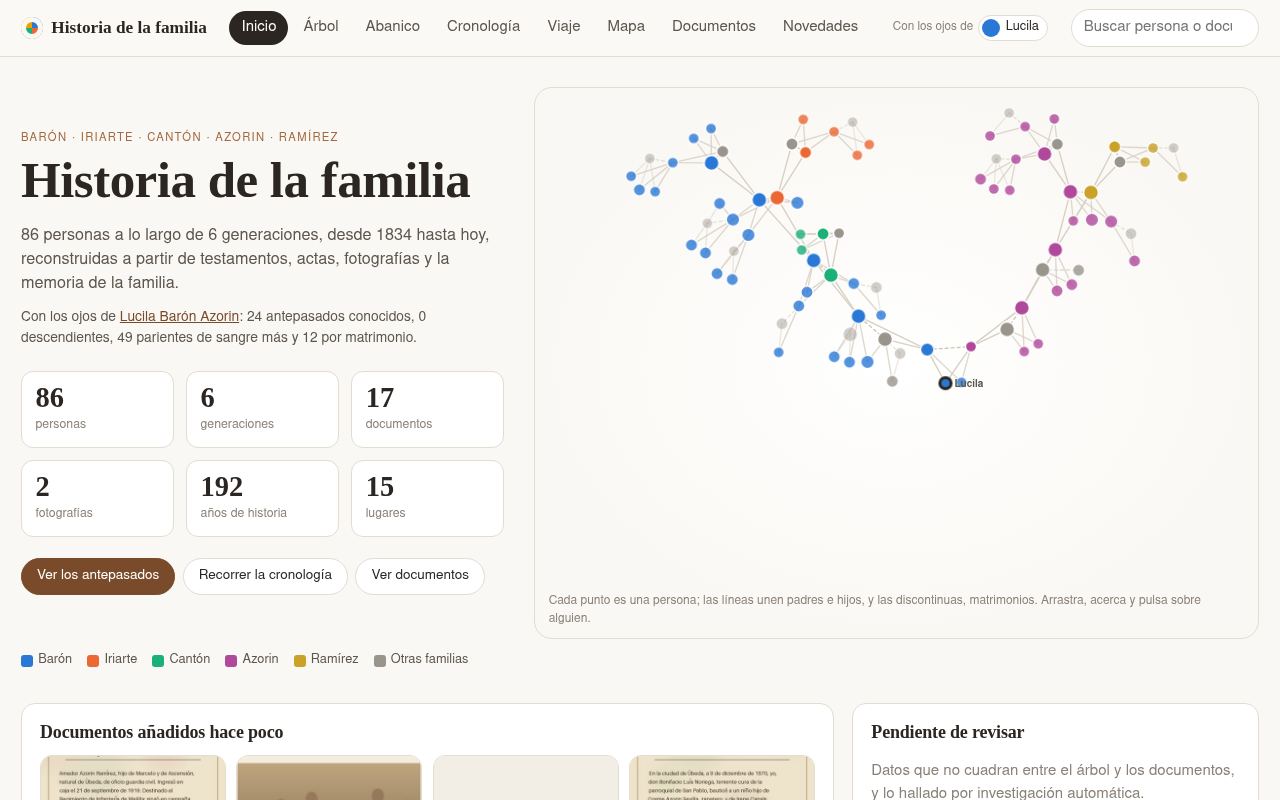
Task: Open the Lucila perspective selector
Action: click(1012, 27)
